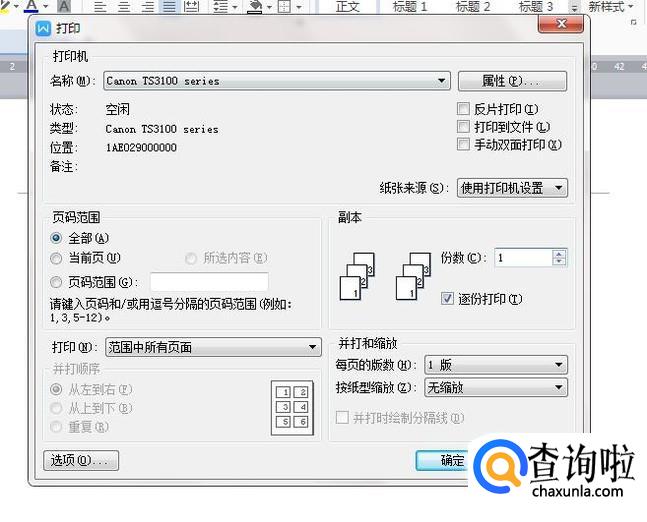Open the printer name dropdown Canon TS3100

[277, 81]
